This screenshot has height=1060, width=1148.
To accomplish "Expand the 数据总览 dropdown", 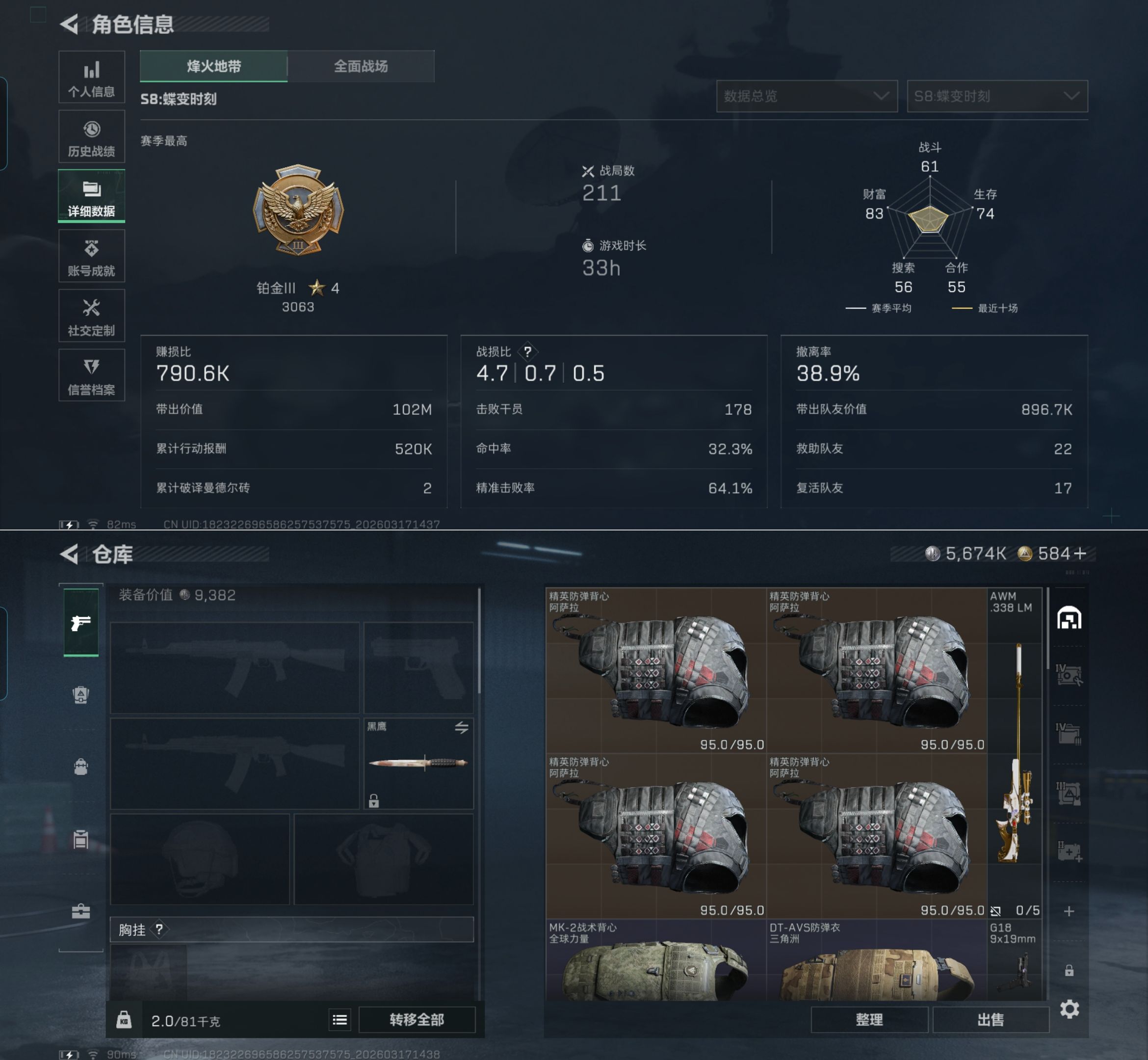I will tap(807, 96).
